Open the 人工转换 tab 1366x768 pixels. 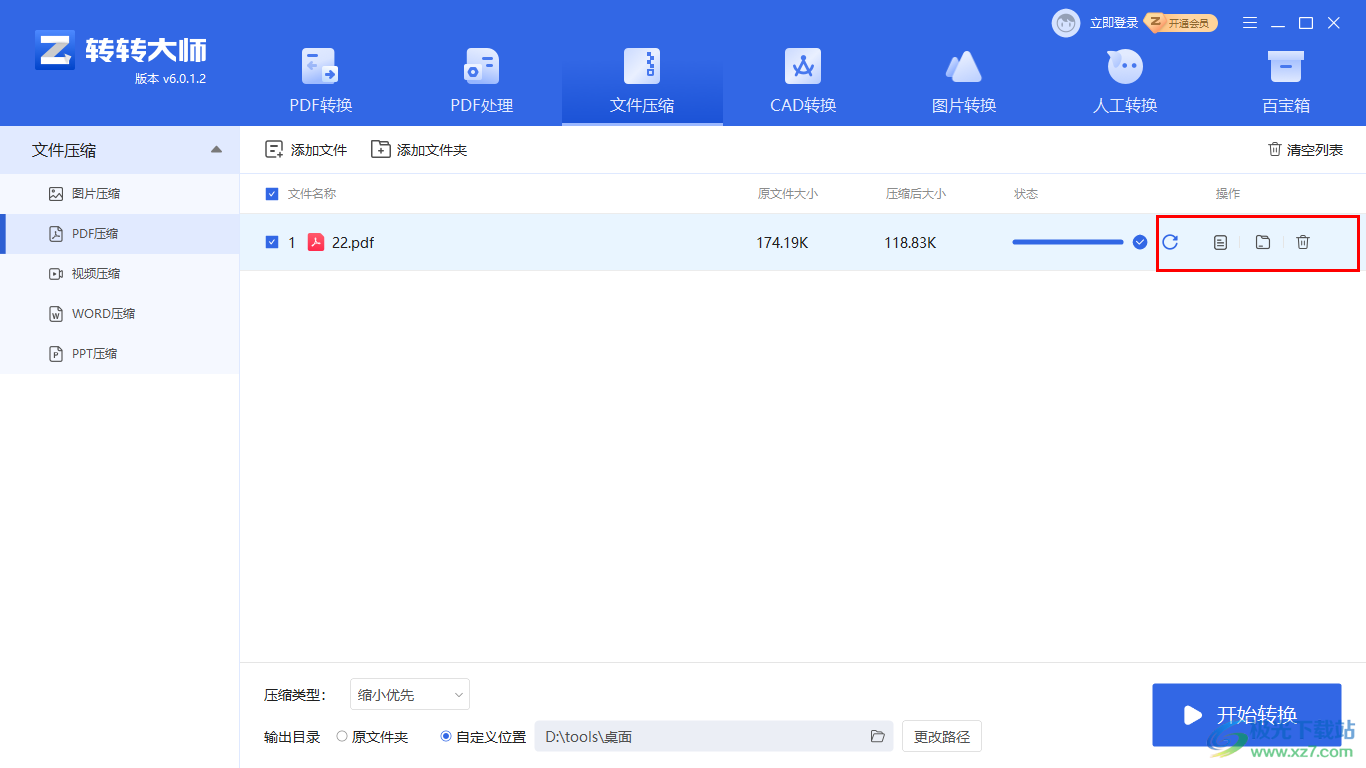click(1125, 81)
